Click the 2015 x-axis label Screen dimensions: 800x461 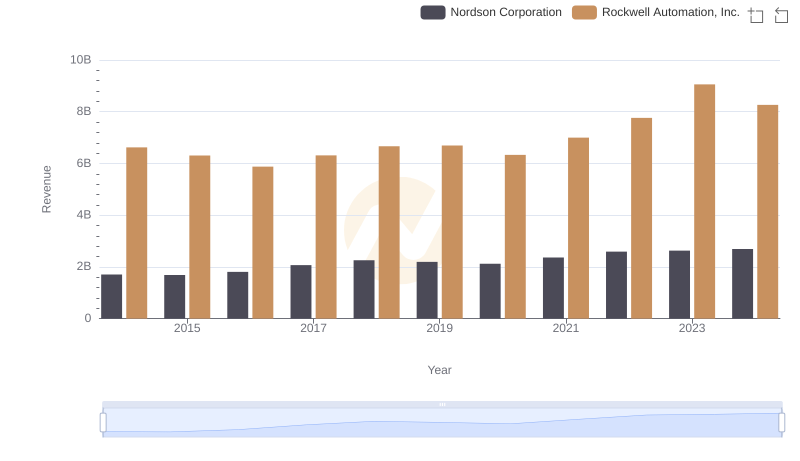coord(187,328)
